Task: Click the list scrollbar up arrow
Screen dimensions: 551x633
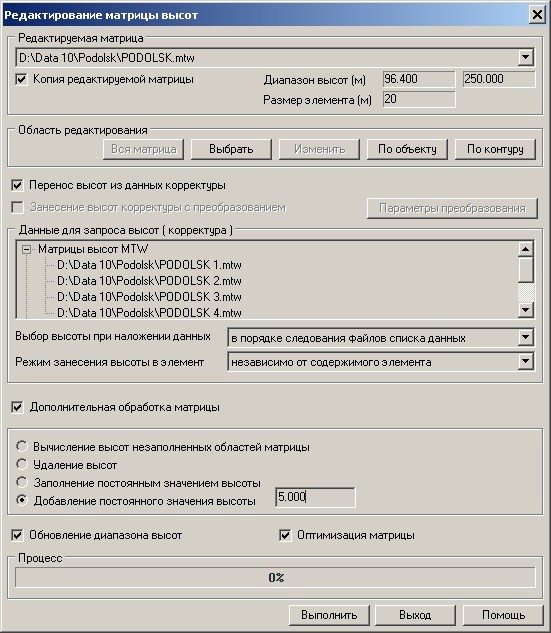Action: click(x=525, y=249)
